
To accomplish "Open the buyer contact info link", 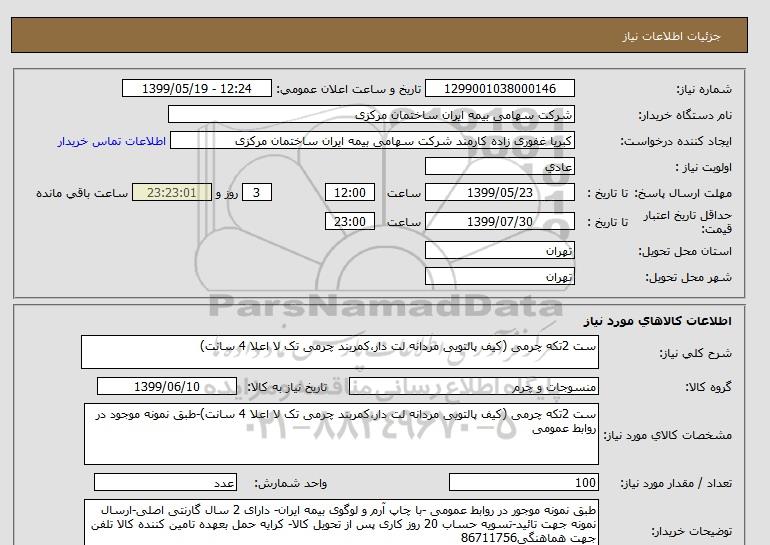I will click(112, 141).
